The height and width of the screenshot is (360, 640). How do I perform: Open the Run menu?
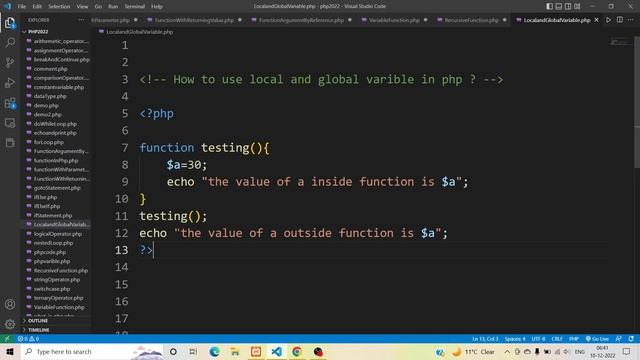[113, 6]
